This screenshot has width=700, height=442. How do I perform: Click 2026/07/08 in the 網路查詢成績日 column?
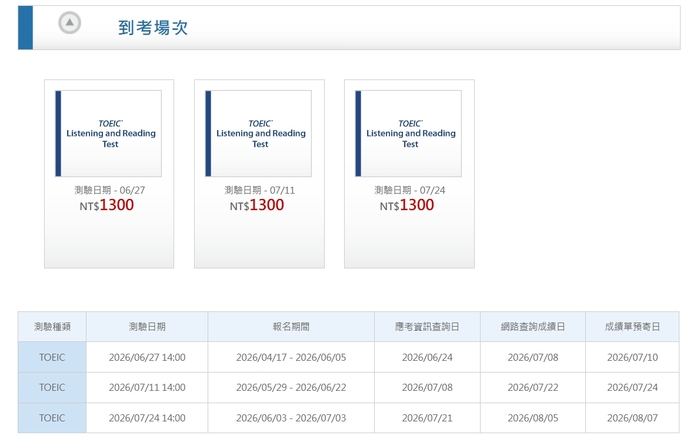(x=533, y=357)
